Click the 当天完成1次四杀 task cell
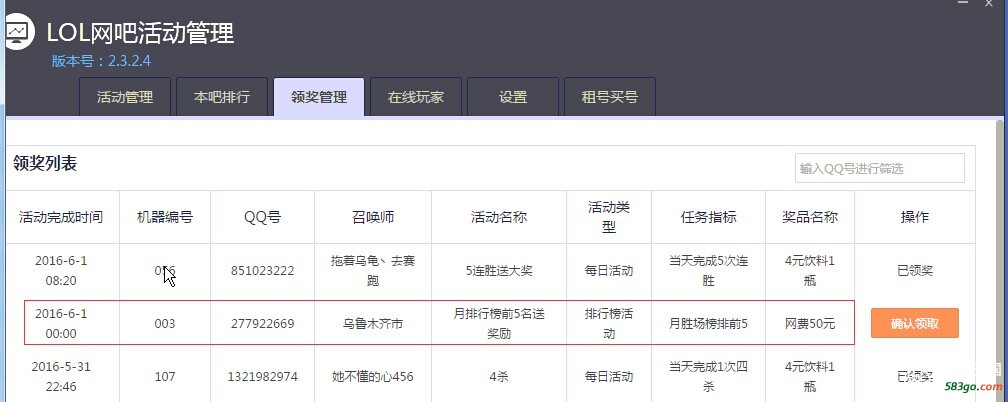This screenshot has width=1008, height=402. pos(708,376)
